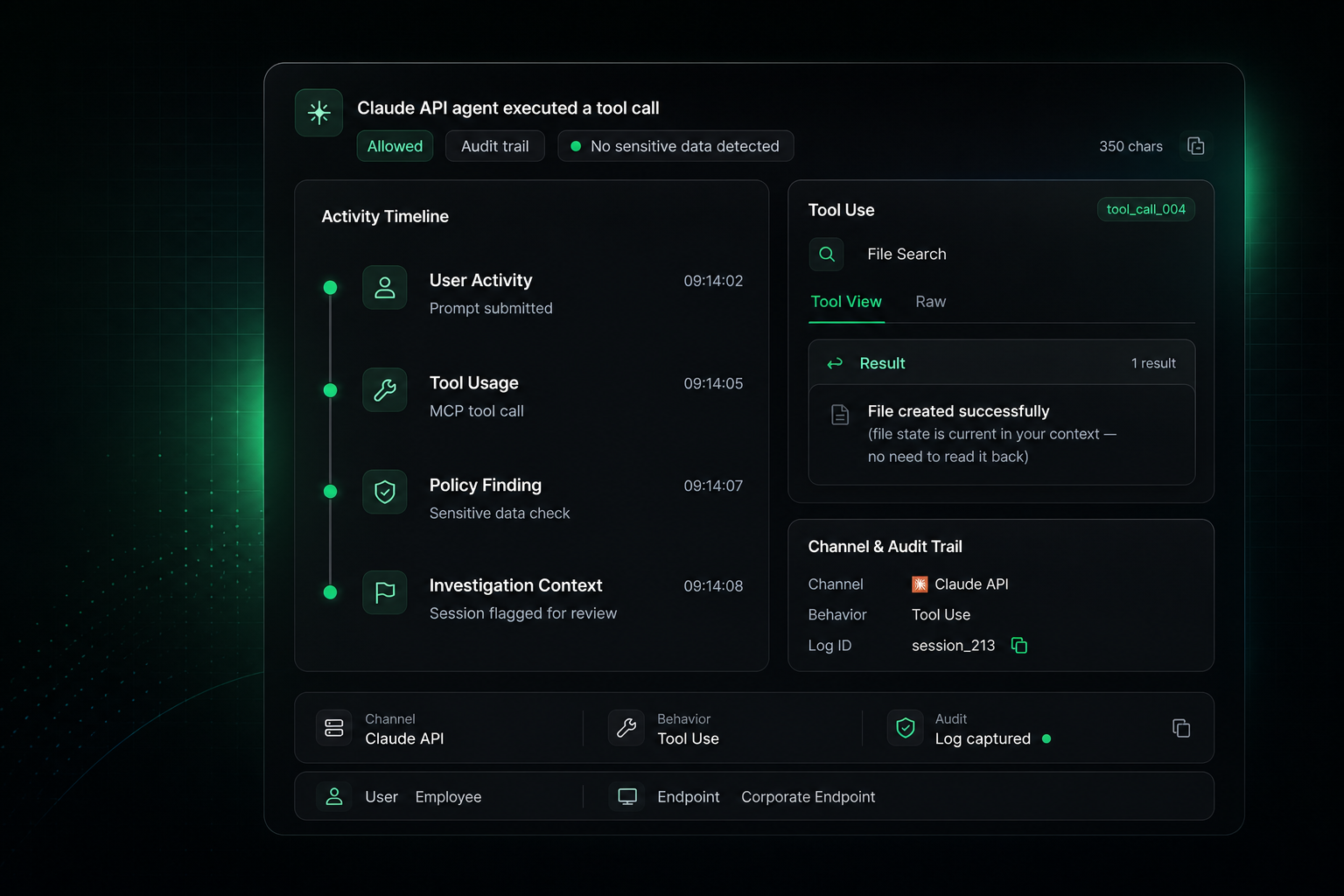1344x896 pixels.
Task: Click the Prompt submitted text
Action: tap(491, 309)
